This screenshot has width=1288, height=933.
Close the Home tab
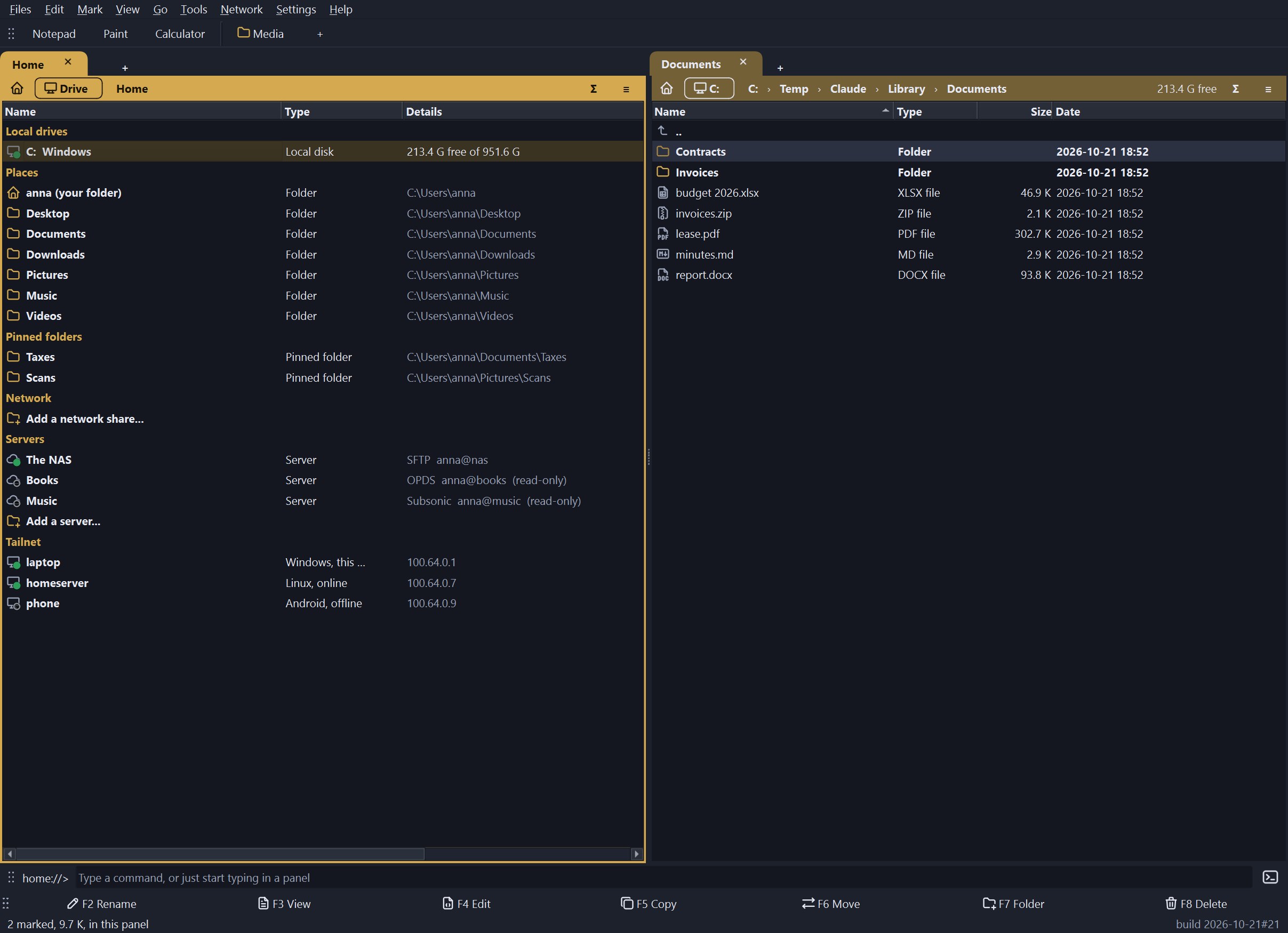pyautogui.click(x=68, y=62)
